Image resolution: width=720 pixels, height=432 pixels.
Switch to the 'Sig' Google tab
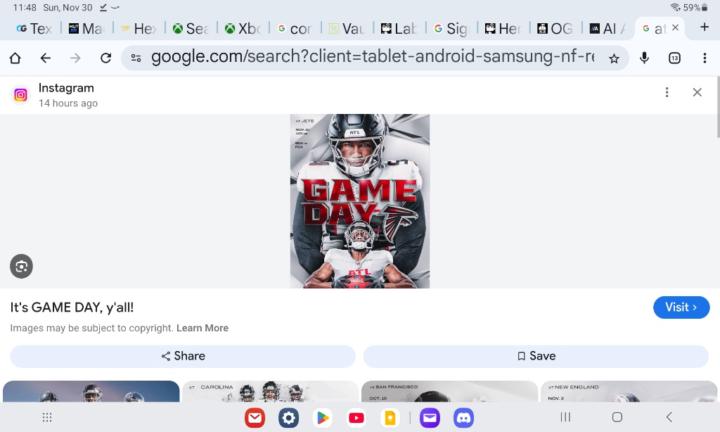pyautogui.click(x=450, y=28)
